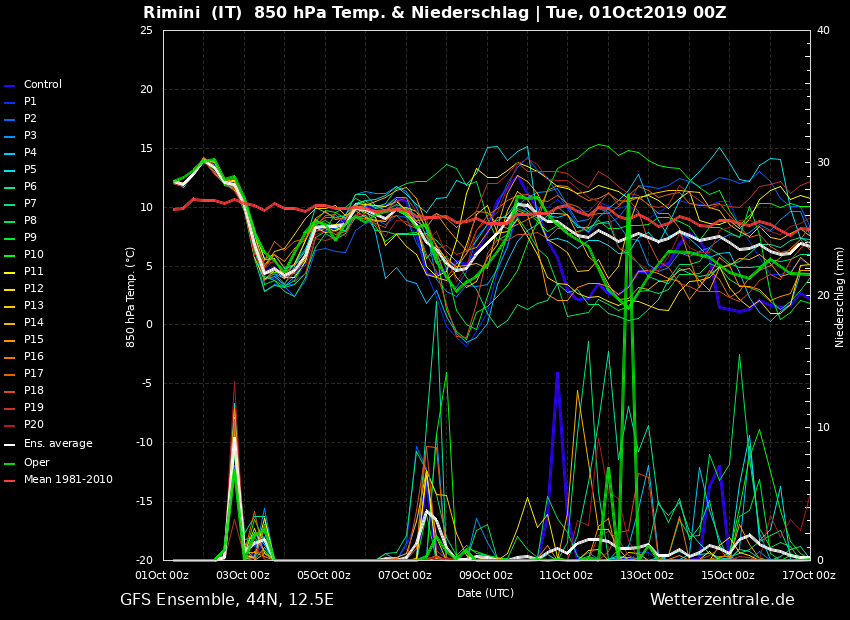Click the white Ens. average line swatch

[10, 444]
